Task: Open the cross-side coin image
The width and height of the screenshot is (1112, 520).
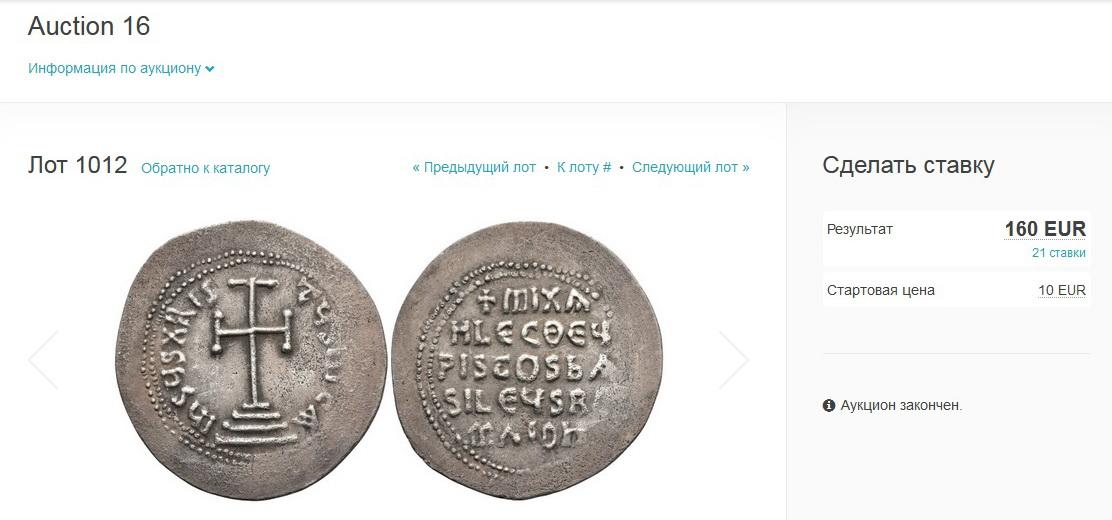Action: [251, 360]
